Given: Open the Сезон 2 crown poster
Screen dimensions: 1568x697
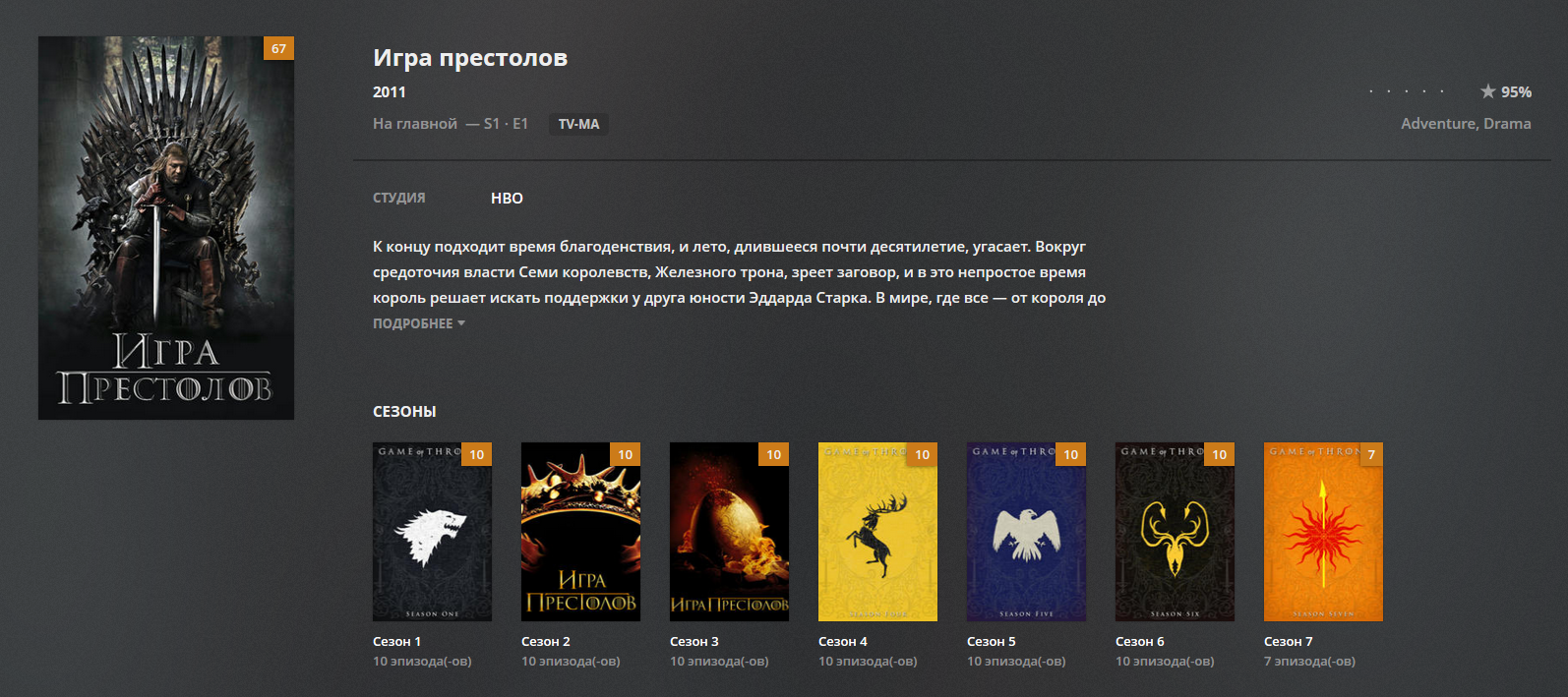Looking at the screenshot, I should (580, 532).
